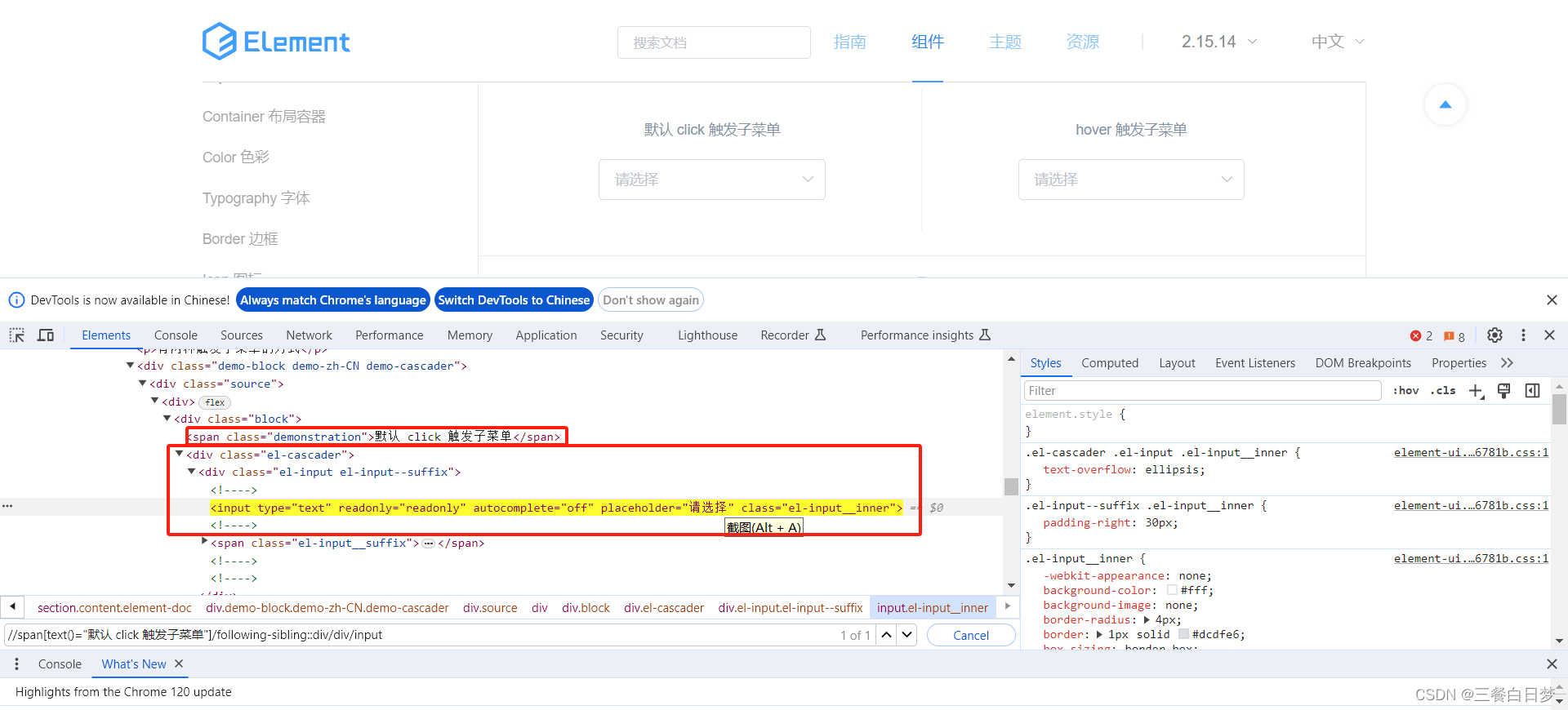This screenshot has width=1568, height=710.
Task: Open Container 布局容器 sidebar link
Action: pos(264,117)
